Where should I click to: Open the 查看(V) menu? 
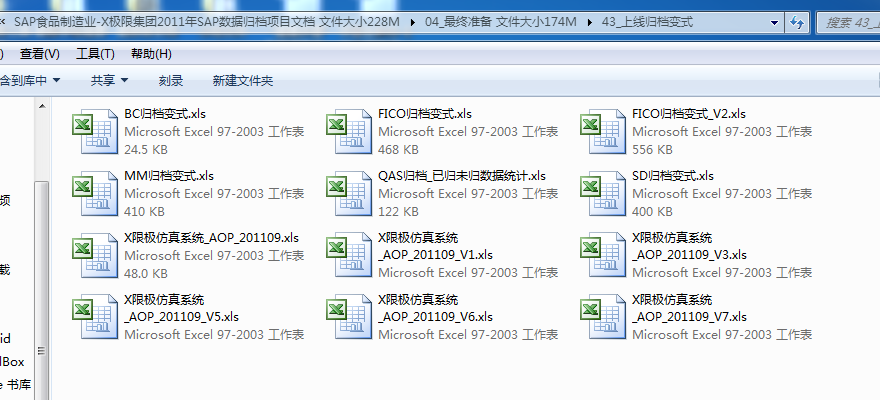tap(40, 54)
